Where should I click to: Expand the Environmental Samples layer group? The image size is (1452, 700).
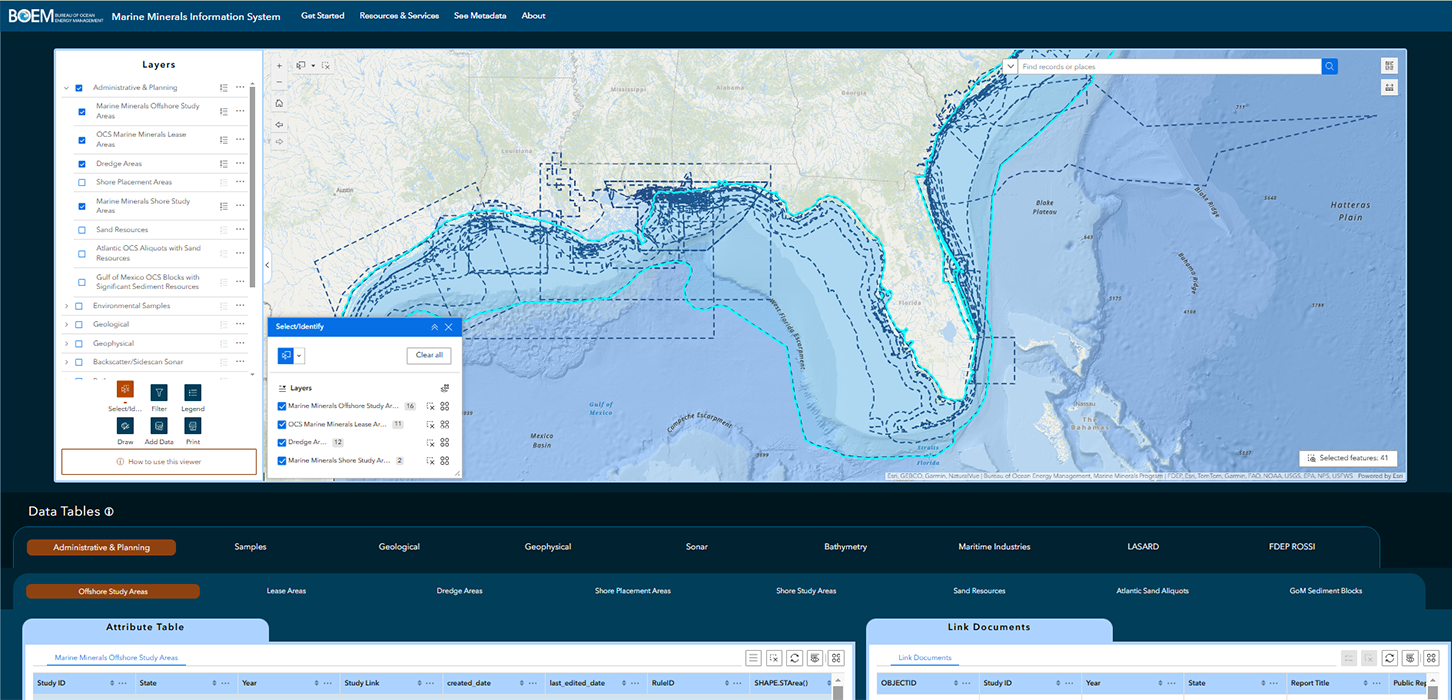[64, 304]
